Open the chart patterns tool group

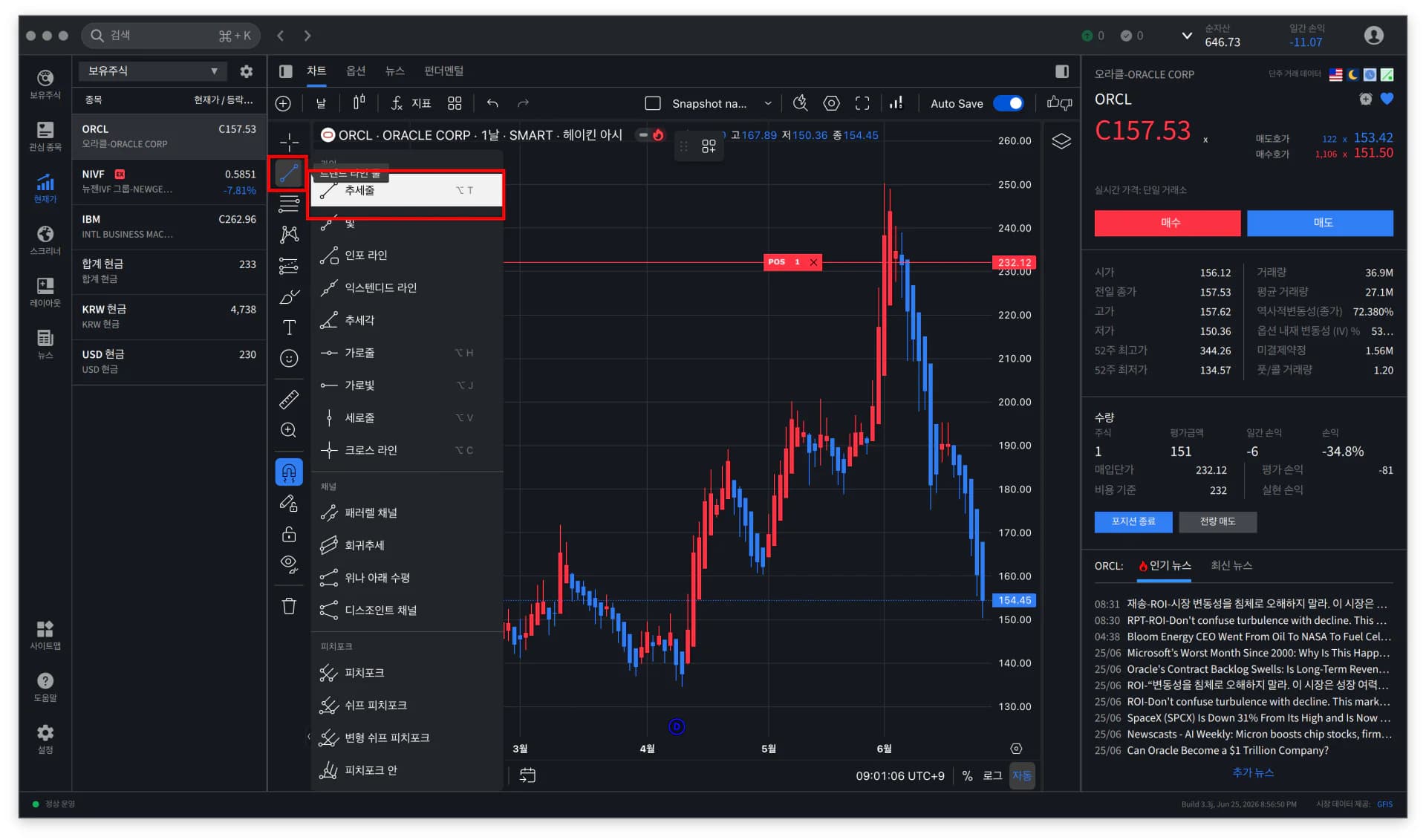point(289,235)
